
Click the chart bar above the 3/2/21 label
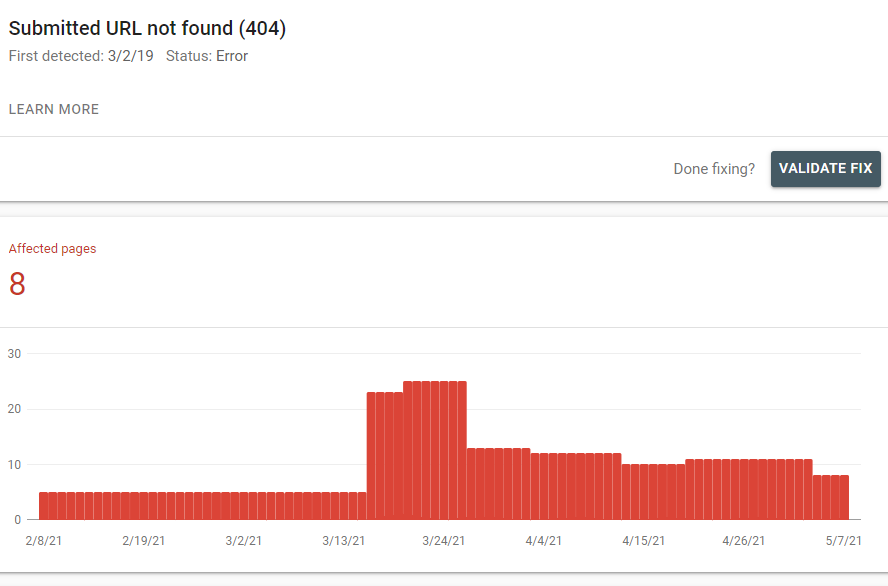(243, 506)
